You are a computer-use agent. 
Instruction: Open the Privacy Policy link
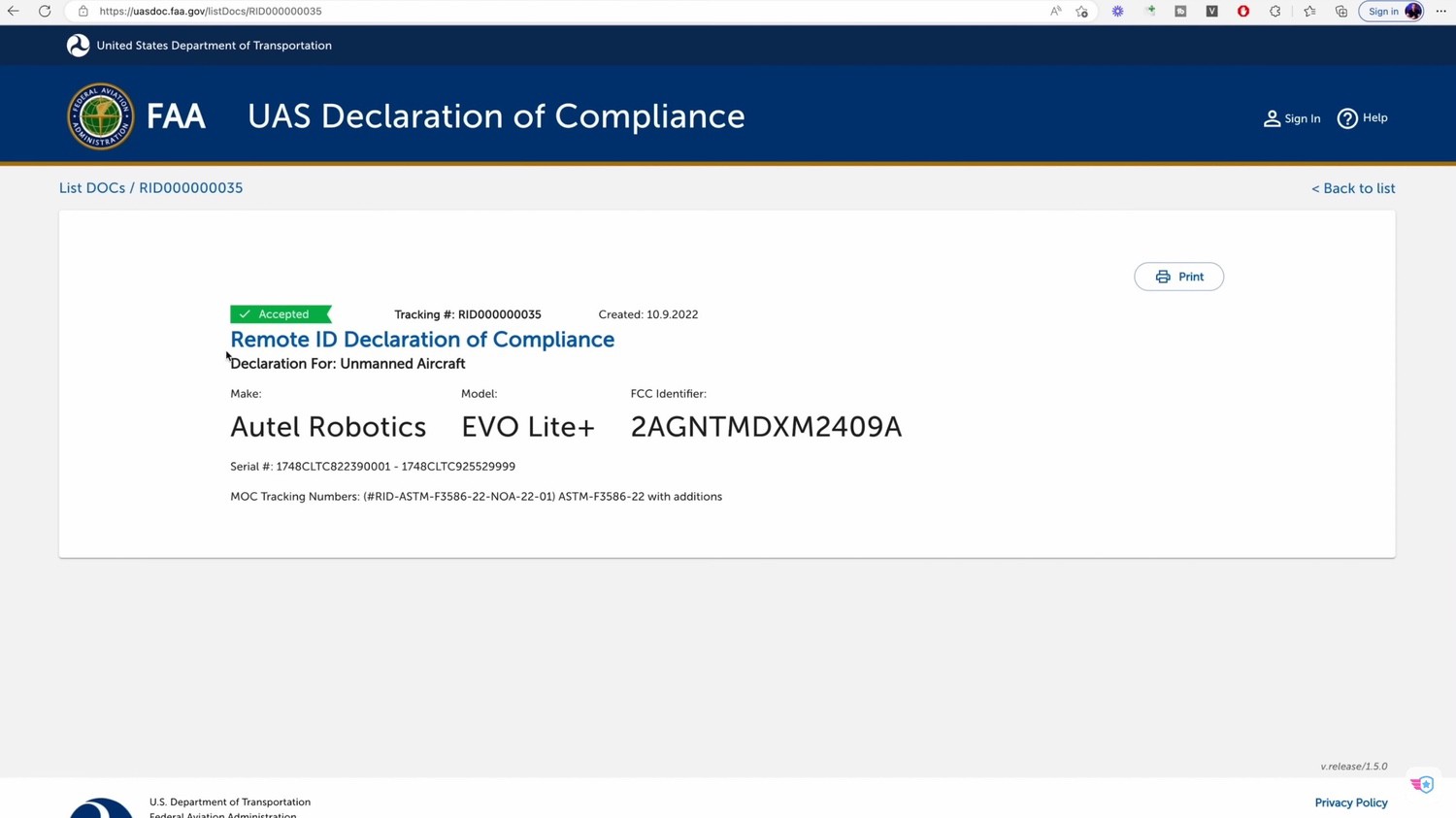coord(1350,802)
